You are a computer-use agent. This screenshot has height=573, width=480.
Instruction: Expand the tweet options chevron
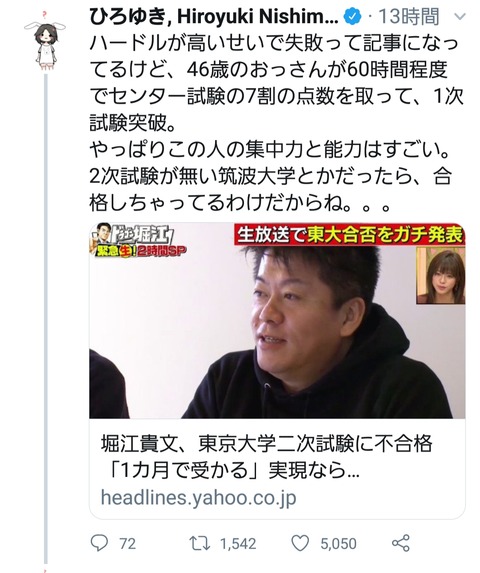[x=461, y=16]
